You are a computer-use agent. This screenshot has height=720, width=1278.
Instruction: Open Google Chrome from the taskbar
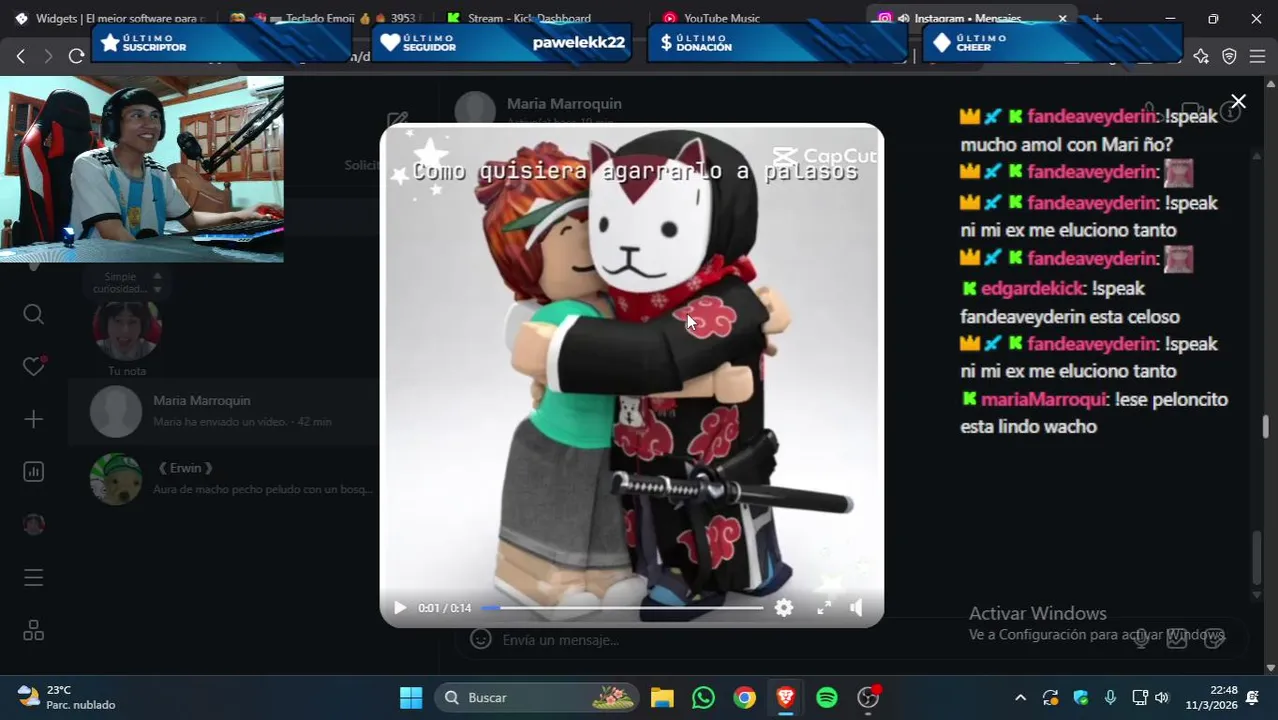coord(745,697)
